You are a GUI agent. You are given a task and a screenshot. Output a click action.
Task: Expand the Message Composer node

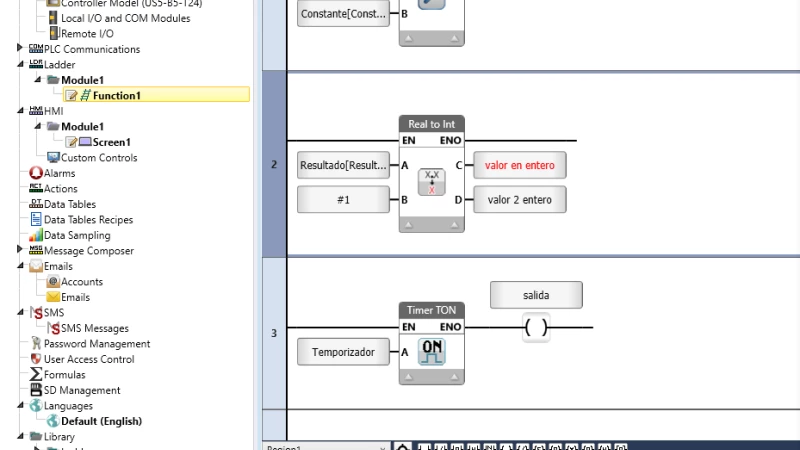coord(22,250)
